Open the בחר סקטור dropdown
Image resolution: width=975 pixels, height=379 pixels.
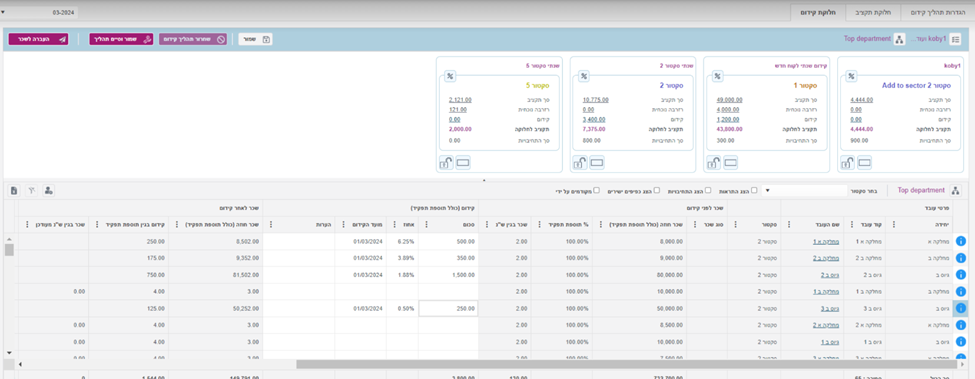pos(805,191)
